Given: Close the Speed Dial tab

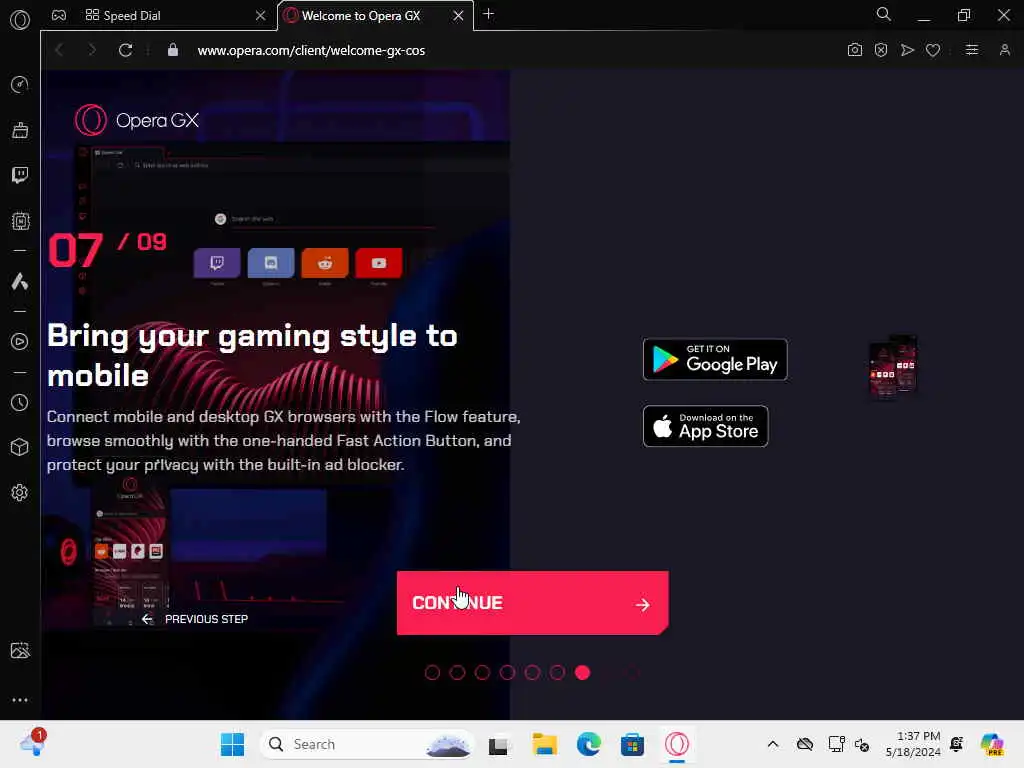Looking at the screenshot, I should (x=261, y=16).
